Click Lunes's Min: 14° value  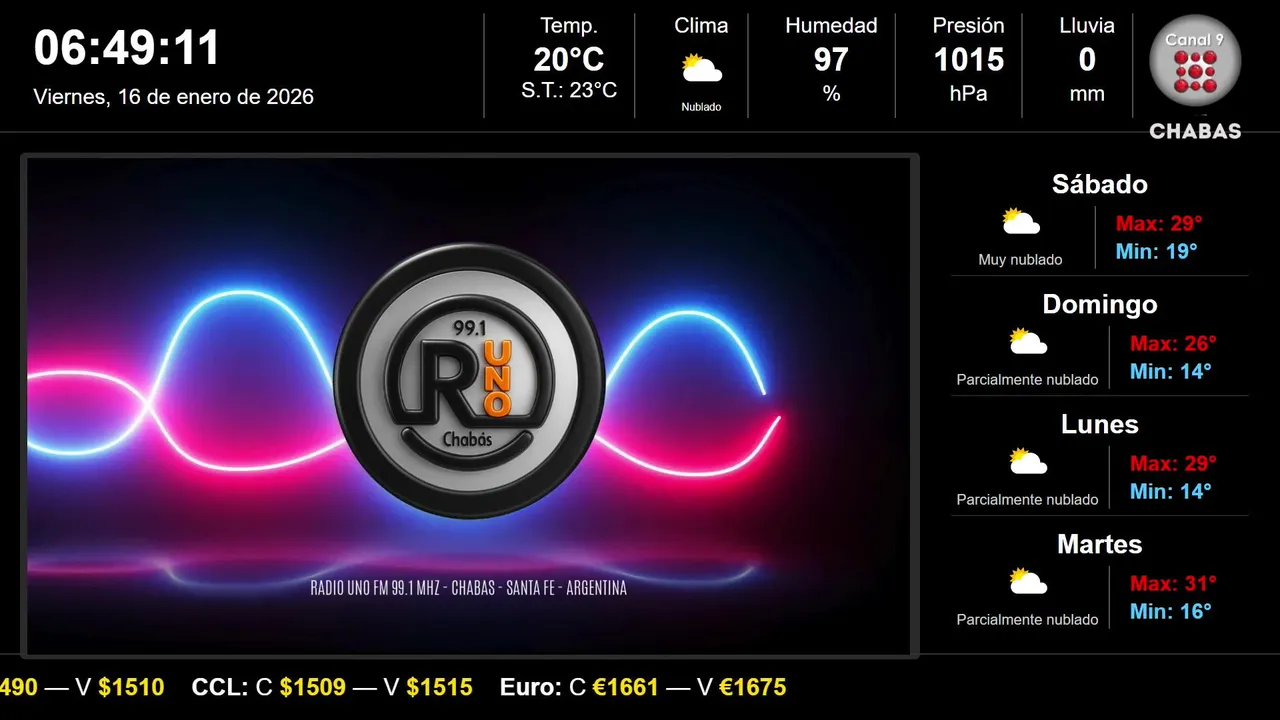1170,491
